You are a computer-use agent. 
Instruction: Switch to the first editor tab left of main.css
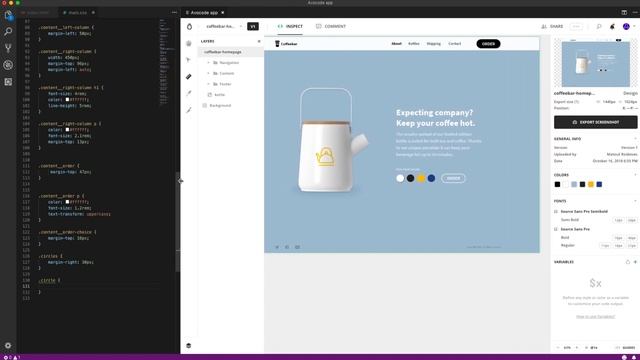click(x=37, y=13)
